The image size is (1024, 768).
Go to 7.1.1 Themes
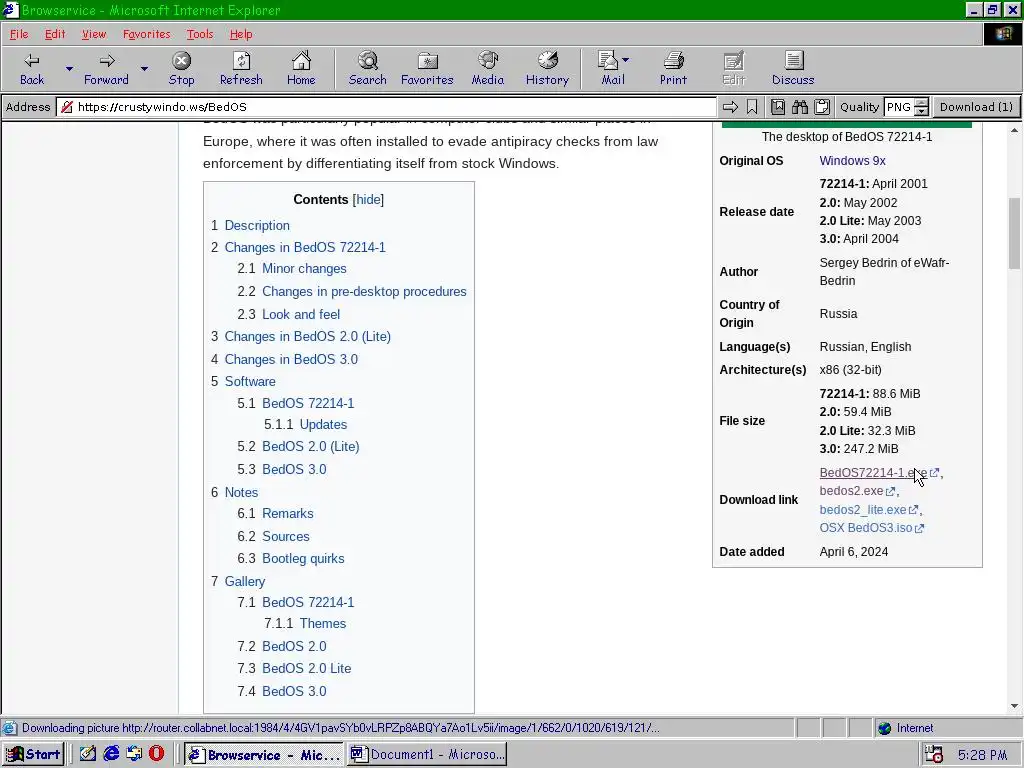pos(323,624)
